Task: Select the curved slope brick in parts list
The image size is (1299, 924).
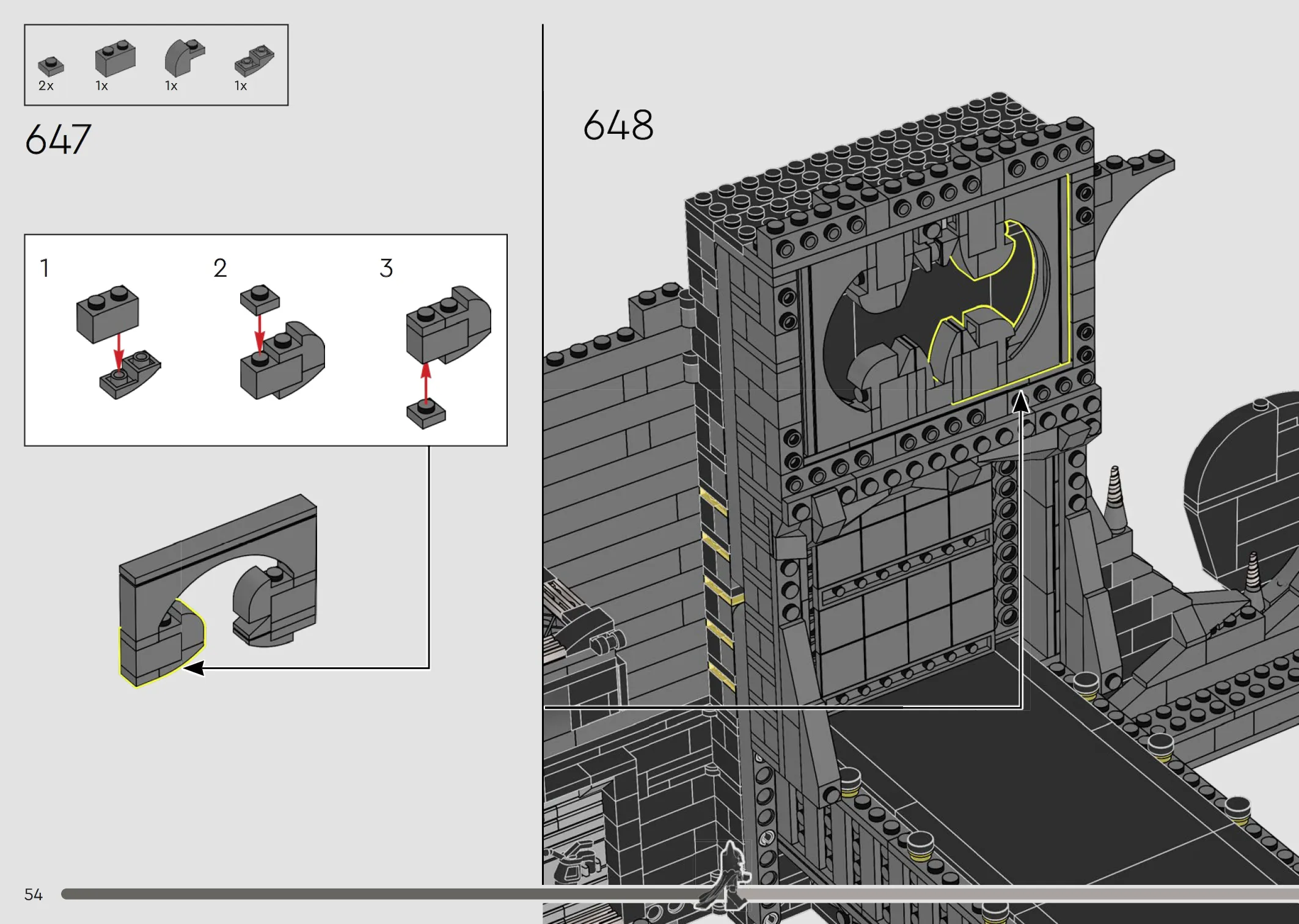Action: (185, 57)
